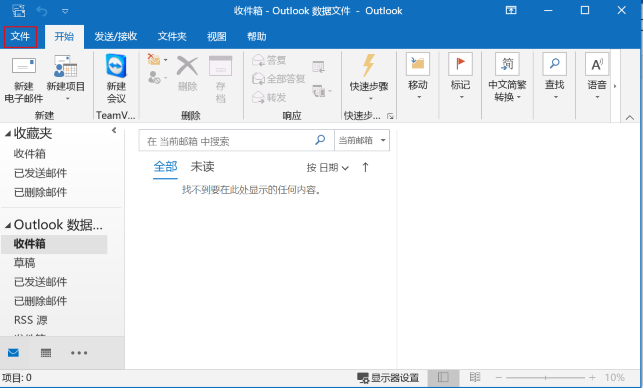This screenshot has height=388, width=643.
Task: Click the 全部答复 reply all button
Action: (x=278, y=78)
